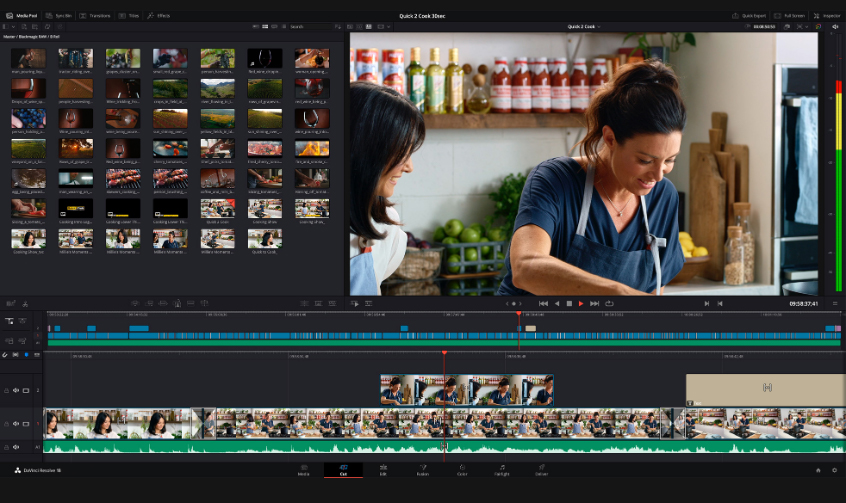Click the append to end icon

pyautogui.click(x=149, y=304)
